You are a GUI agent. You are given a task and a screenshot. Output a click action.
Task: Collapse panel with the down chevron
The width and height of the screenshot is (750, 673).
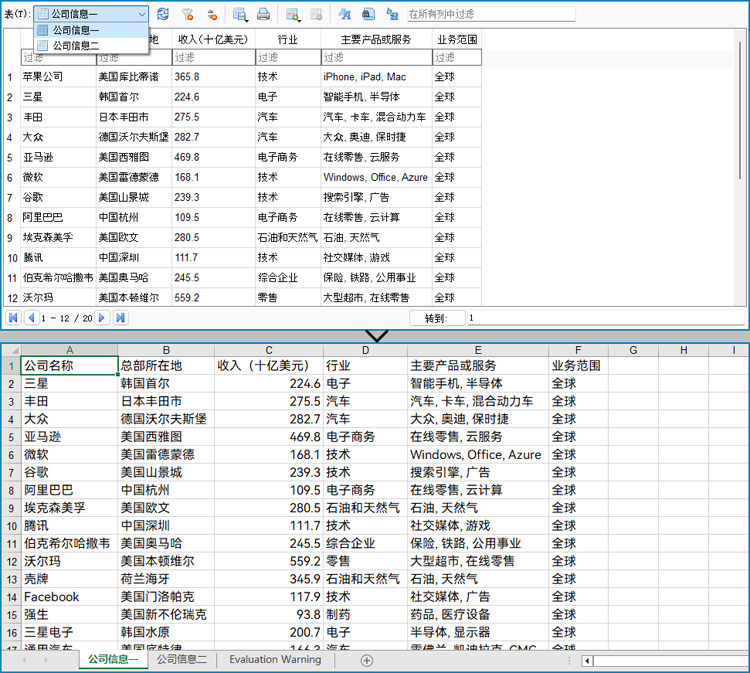376,336
